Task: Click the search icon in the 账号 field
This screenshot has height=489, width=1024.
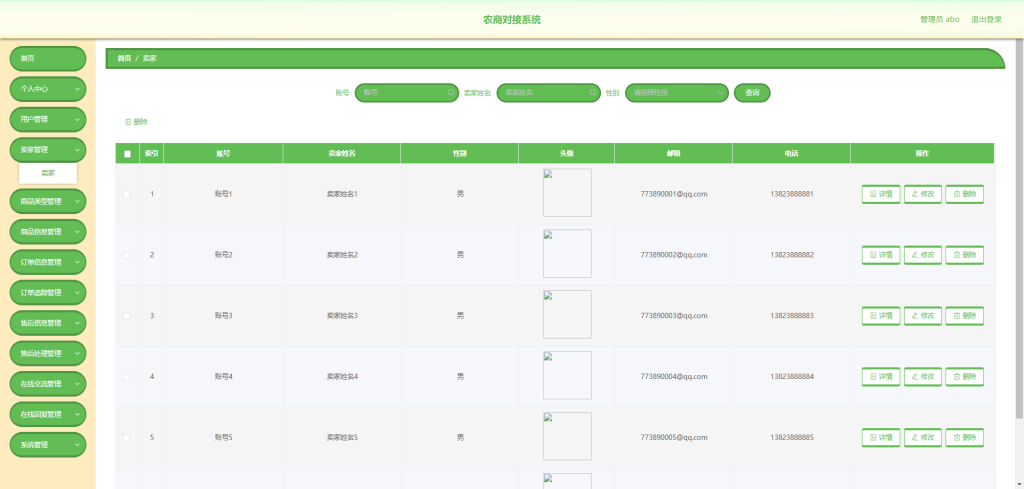Action: pyautogui.click(x=451, y=93)
